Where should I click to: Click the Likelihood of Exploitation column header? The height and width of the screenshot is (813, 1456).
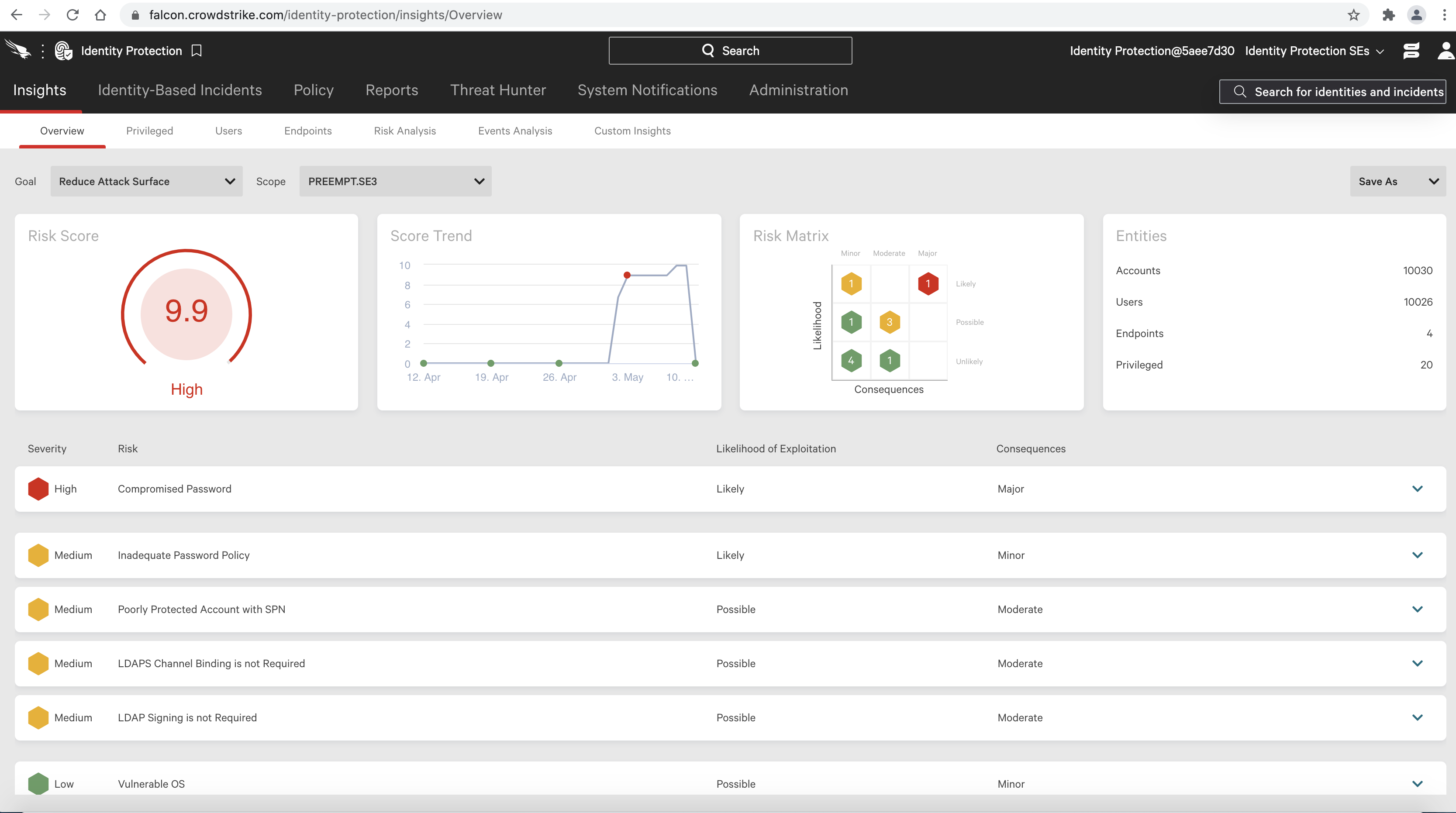pyautogui.click(x=776, y=448)
